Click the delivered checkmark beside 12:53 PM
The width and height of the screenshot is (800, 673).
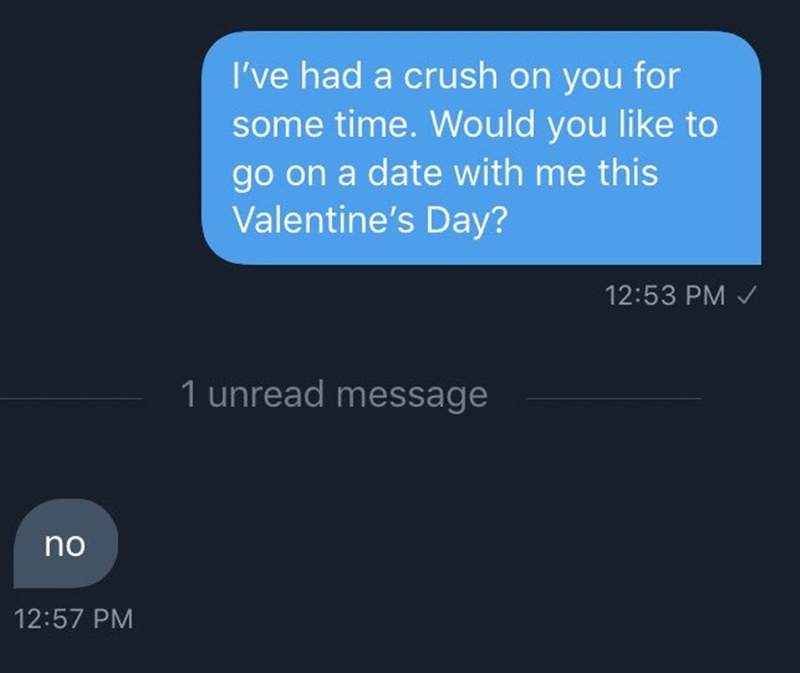tap(747, 295)
